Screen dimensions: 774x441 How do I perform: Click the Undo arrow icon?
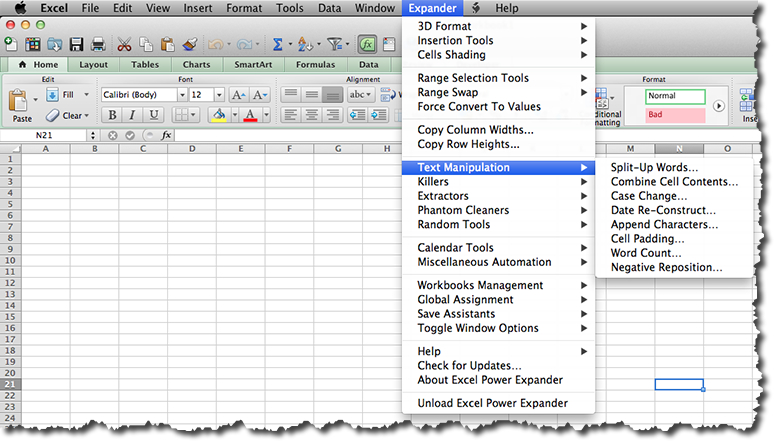point(216,44)
